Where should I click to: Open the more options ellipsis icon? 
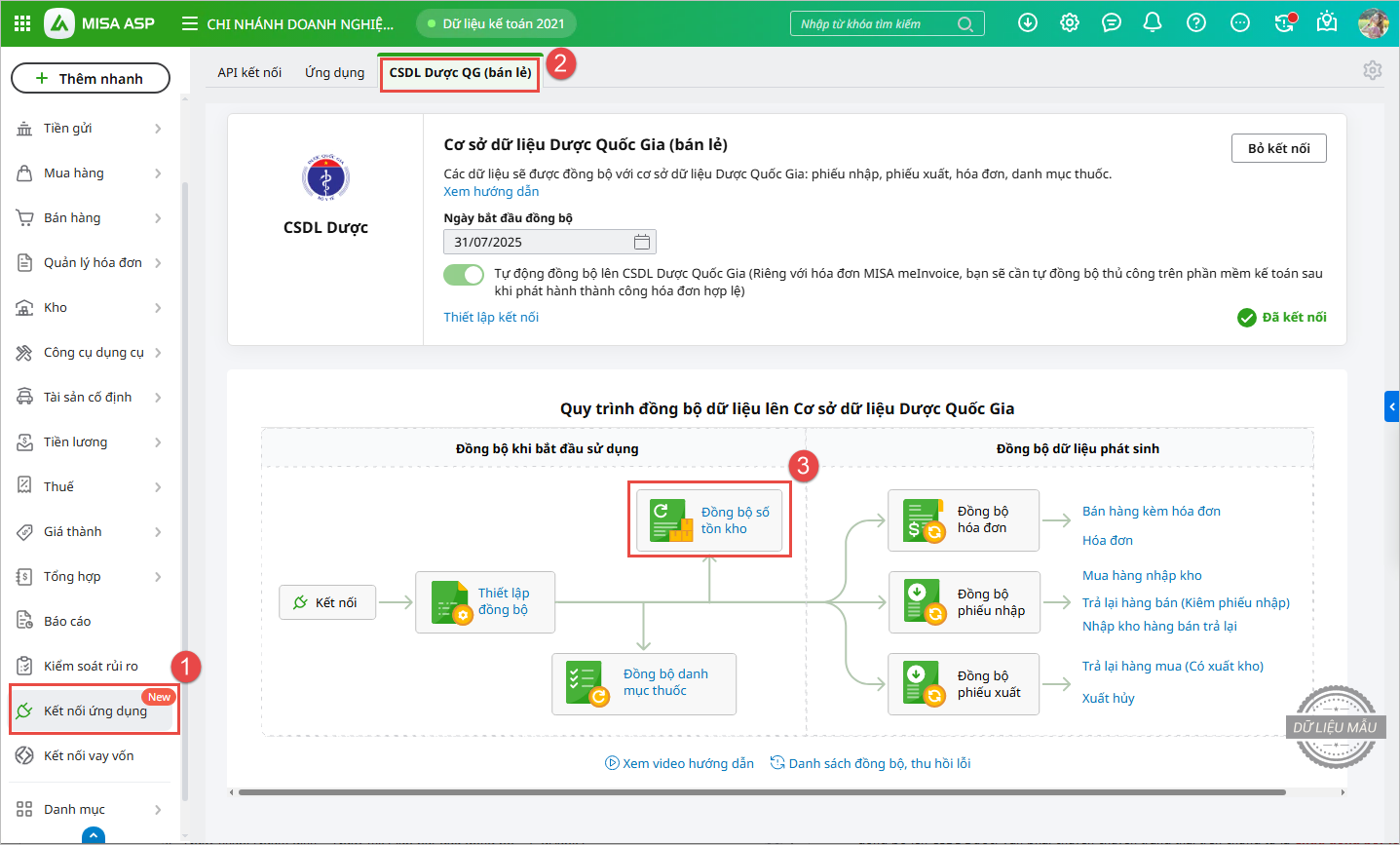(1240, 22)
